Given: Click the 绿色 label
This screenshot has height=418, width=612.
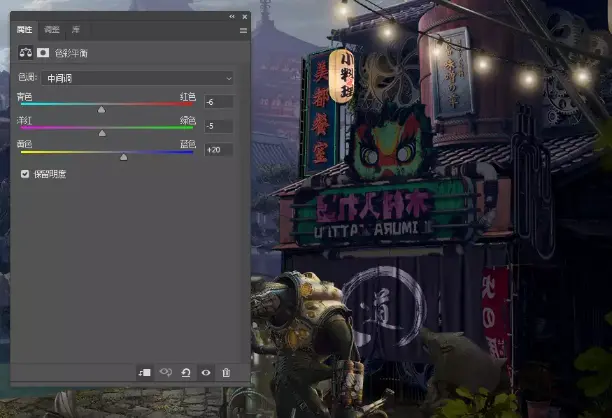Looking at the screenshot, I should click(188, 120).
